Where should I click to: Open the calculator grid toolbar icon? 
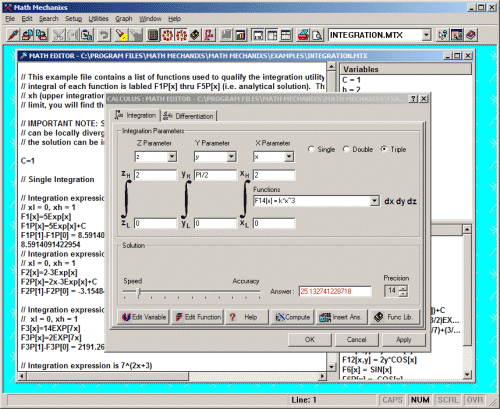pos(153,35)
